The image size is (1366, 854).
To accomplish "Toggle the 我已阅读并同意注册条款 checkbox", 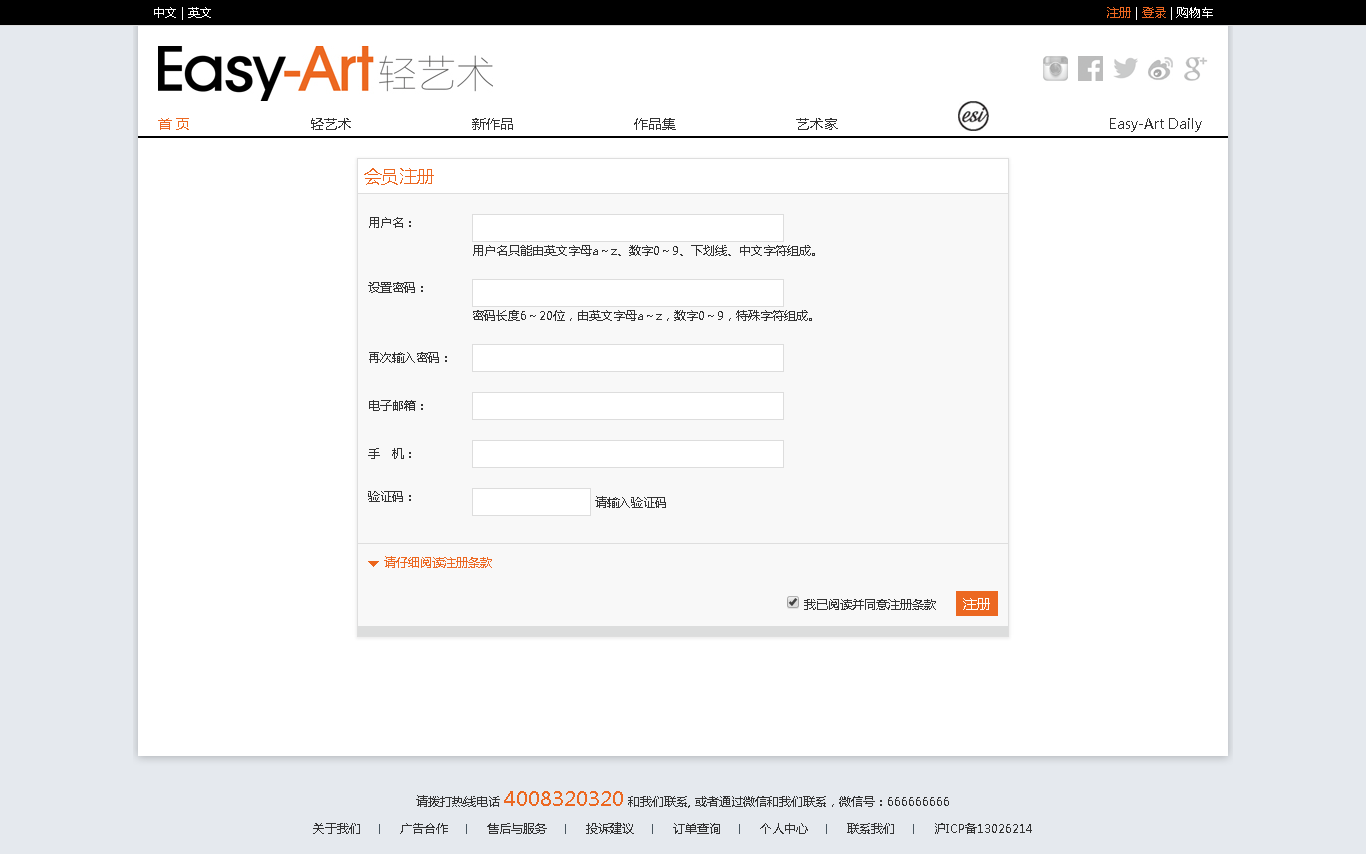I will pyautogui.click(x=793, y=602).
